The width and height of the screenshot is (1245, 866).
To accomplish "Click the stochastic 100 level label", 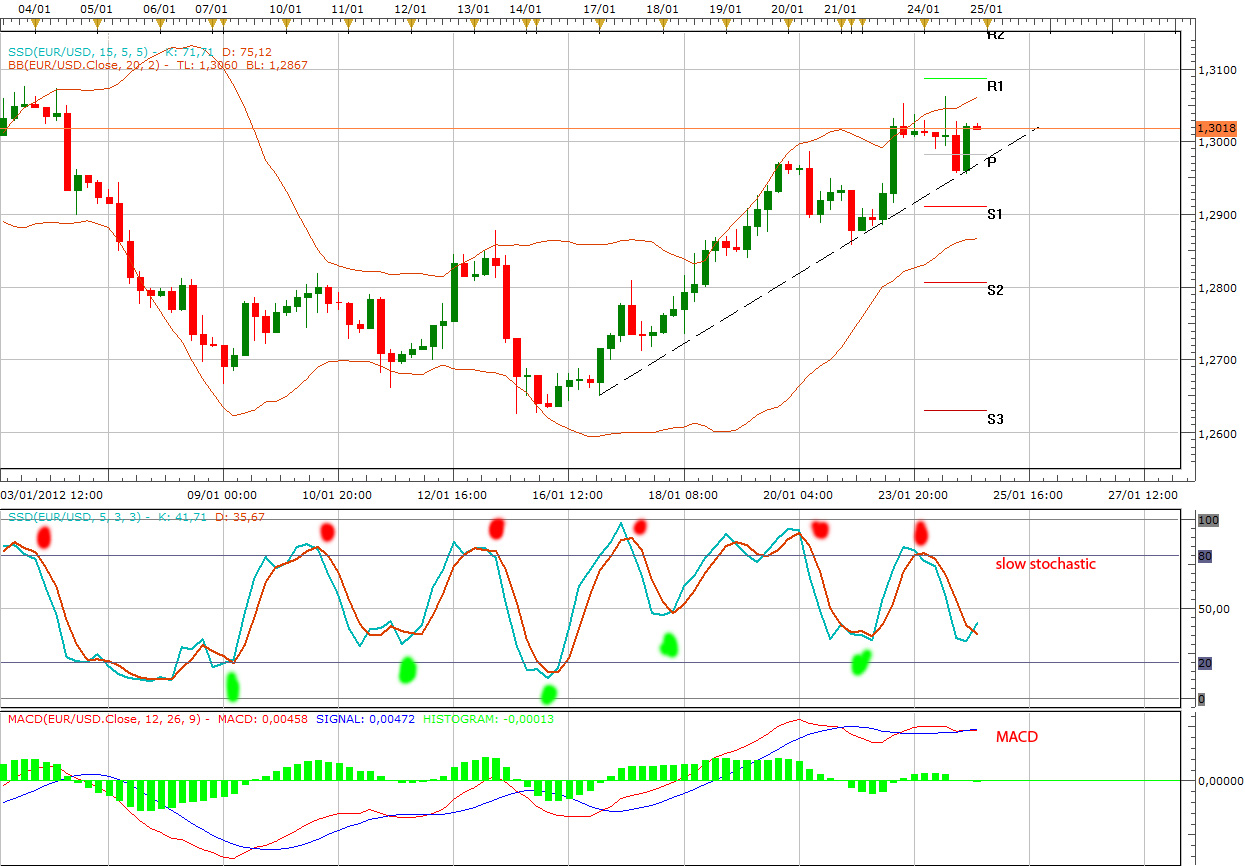I will (1207, 520).
